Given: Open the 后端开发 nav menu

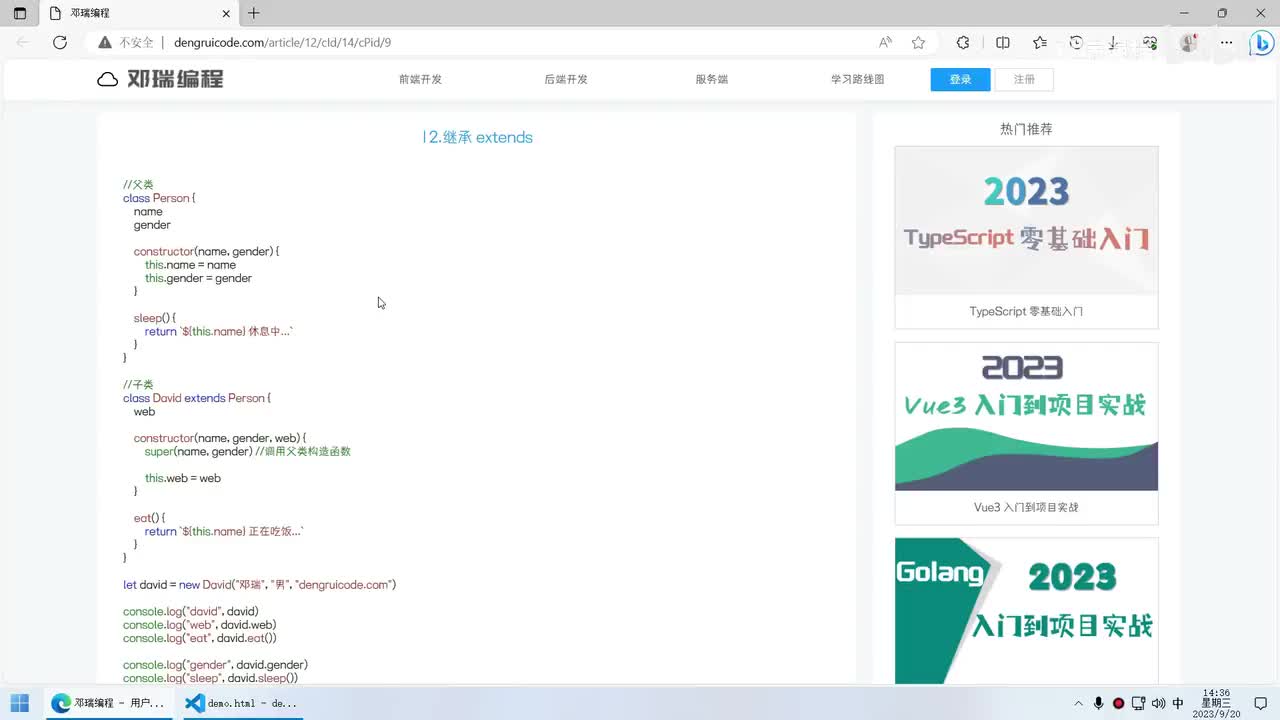Looking at the screenshot, I should point(566,79).
